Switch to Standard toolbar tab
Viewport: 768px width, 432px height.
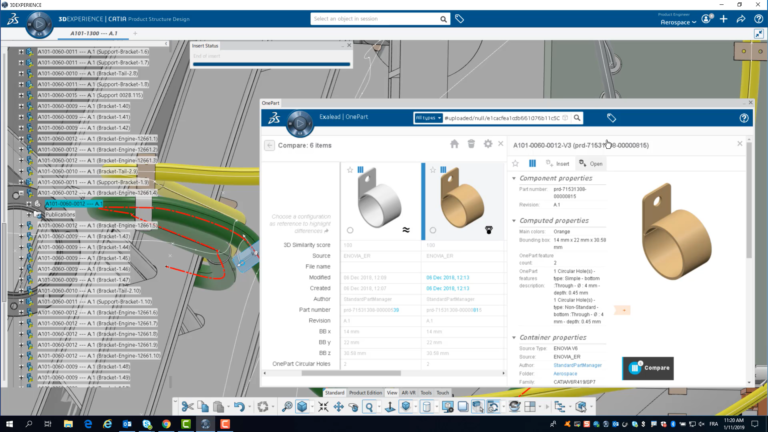click(x=335, y=393)
